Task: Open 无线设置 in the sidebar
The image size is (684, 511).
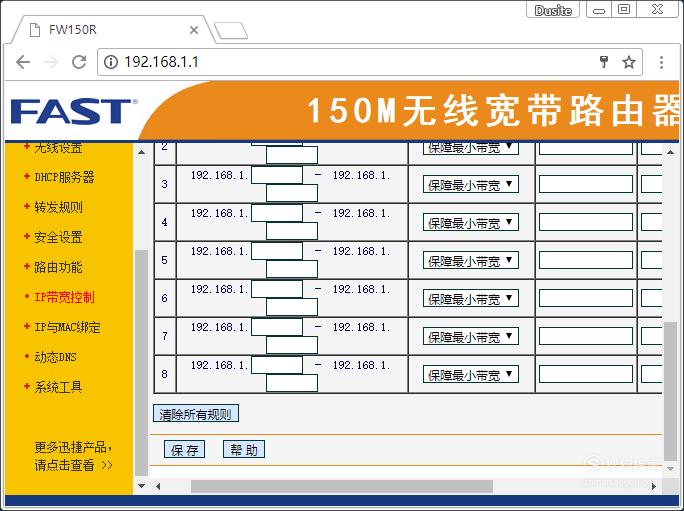Action: [58, 148]
